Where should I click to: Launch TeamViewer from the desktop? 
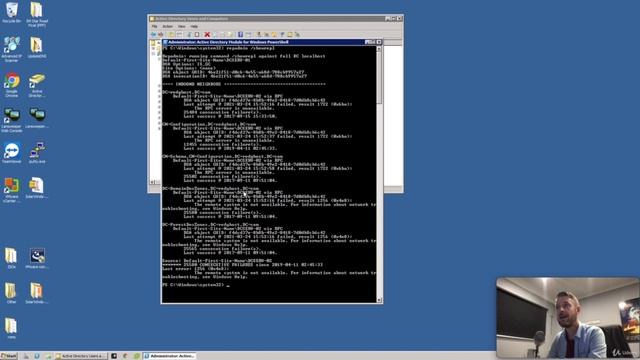(x=11, y=153)
